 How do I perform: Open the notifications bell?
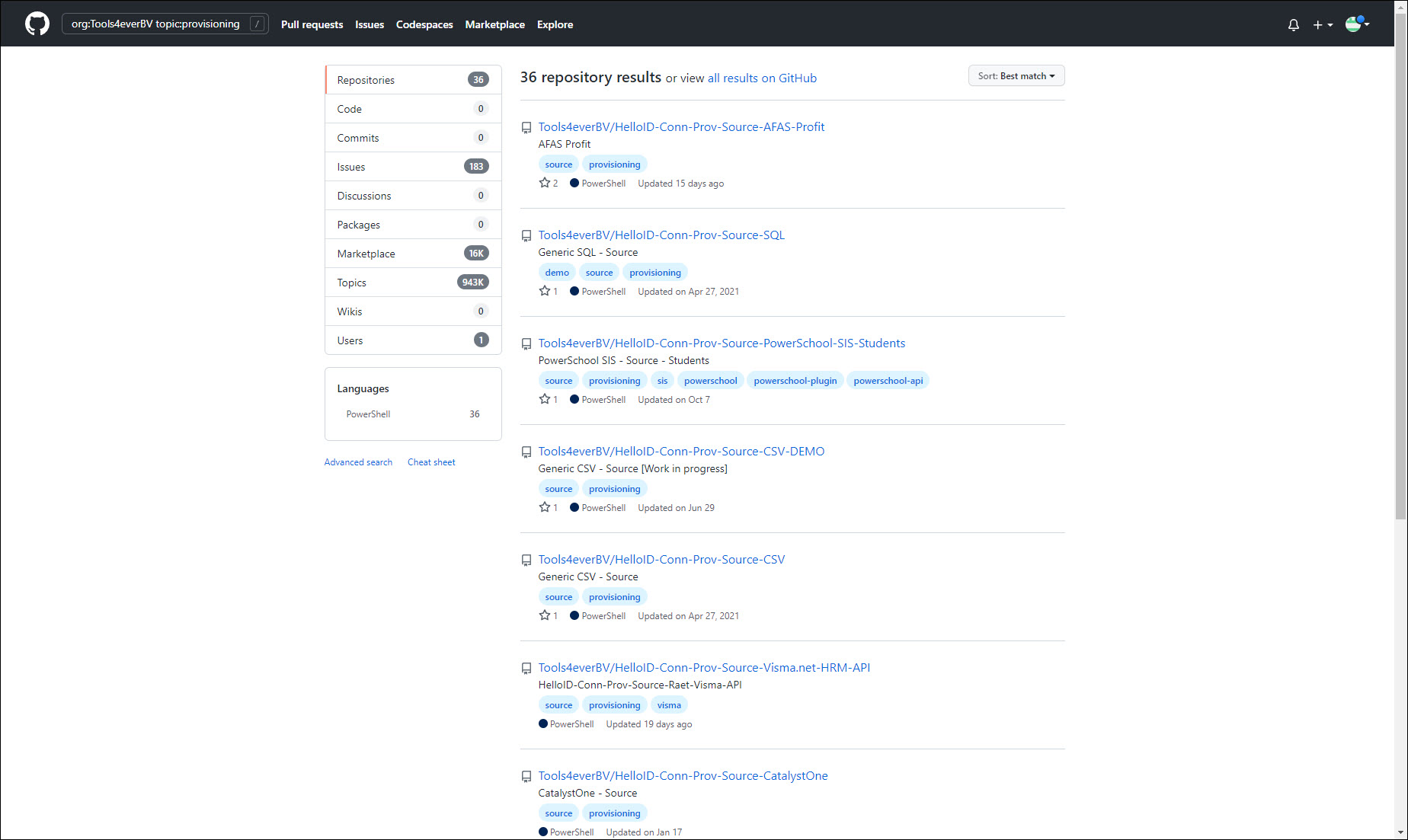pyautogui.click(x=1294, y=24)
